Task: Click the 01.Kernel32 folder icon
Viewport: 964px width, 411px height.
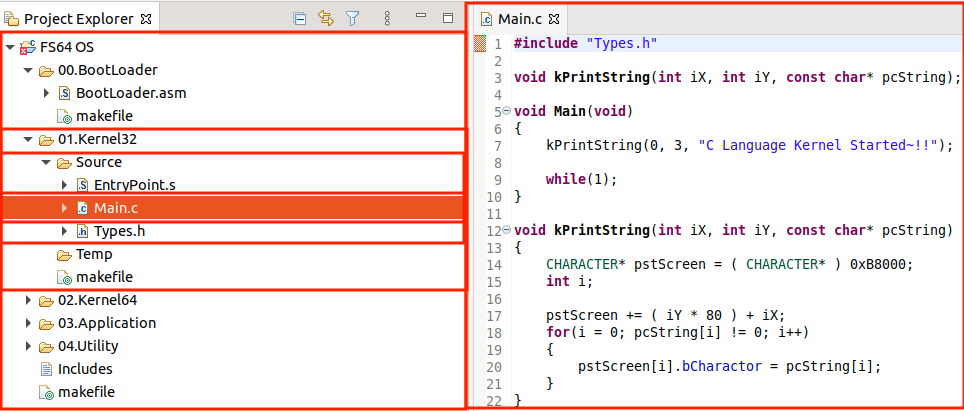Action: 45,140
